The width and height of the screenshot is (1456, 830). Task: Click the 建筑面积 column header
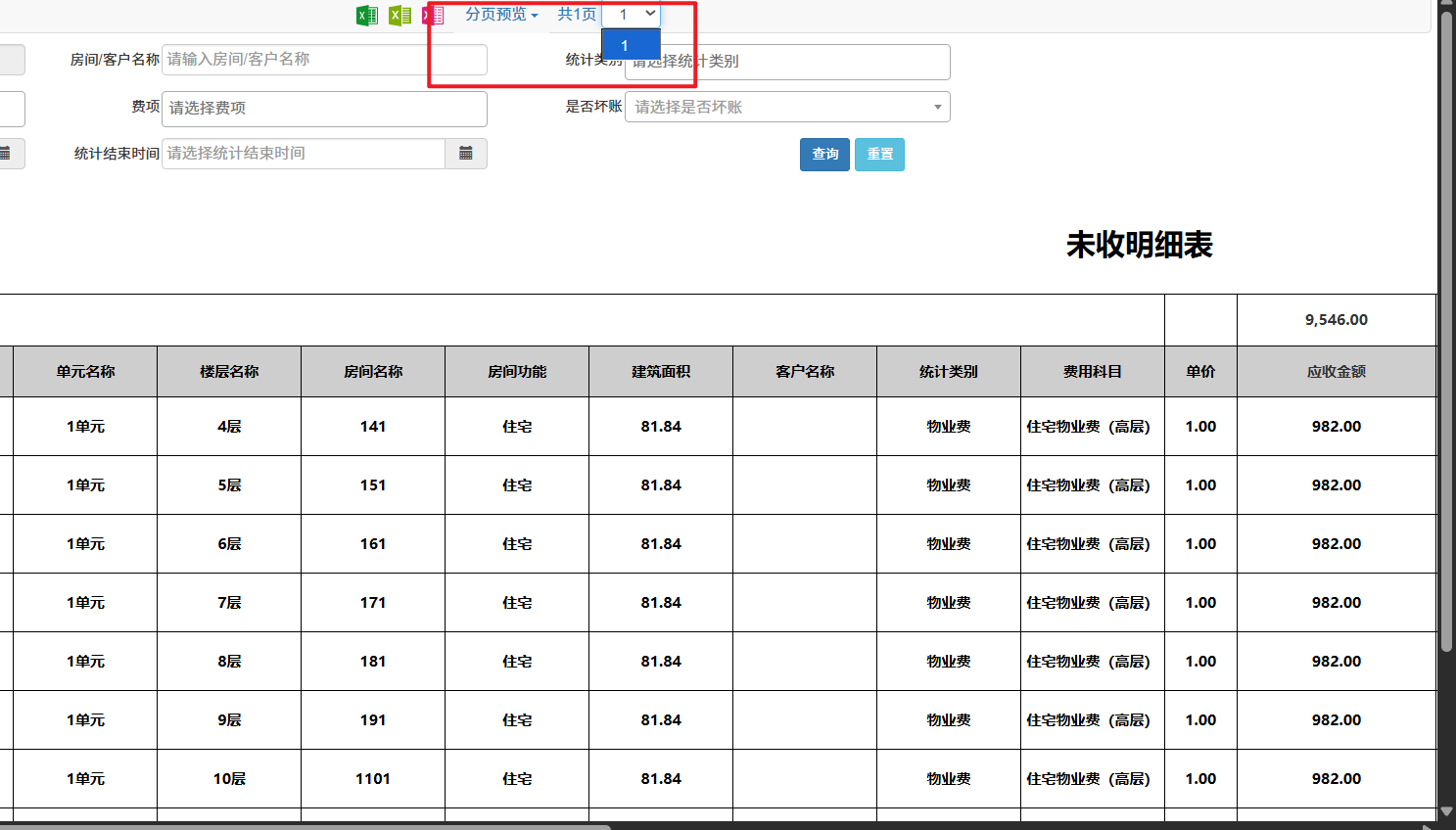point(661,372)
